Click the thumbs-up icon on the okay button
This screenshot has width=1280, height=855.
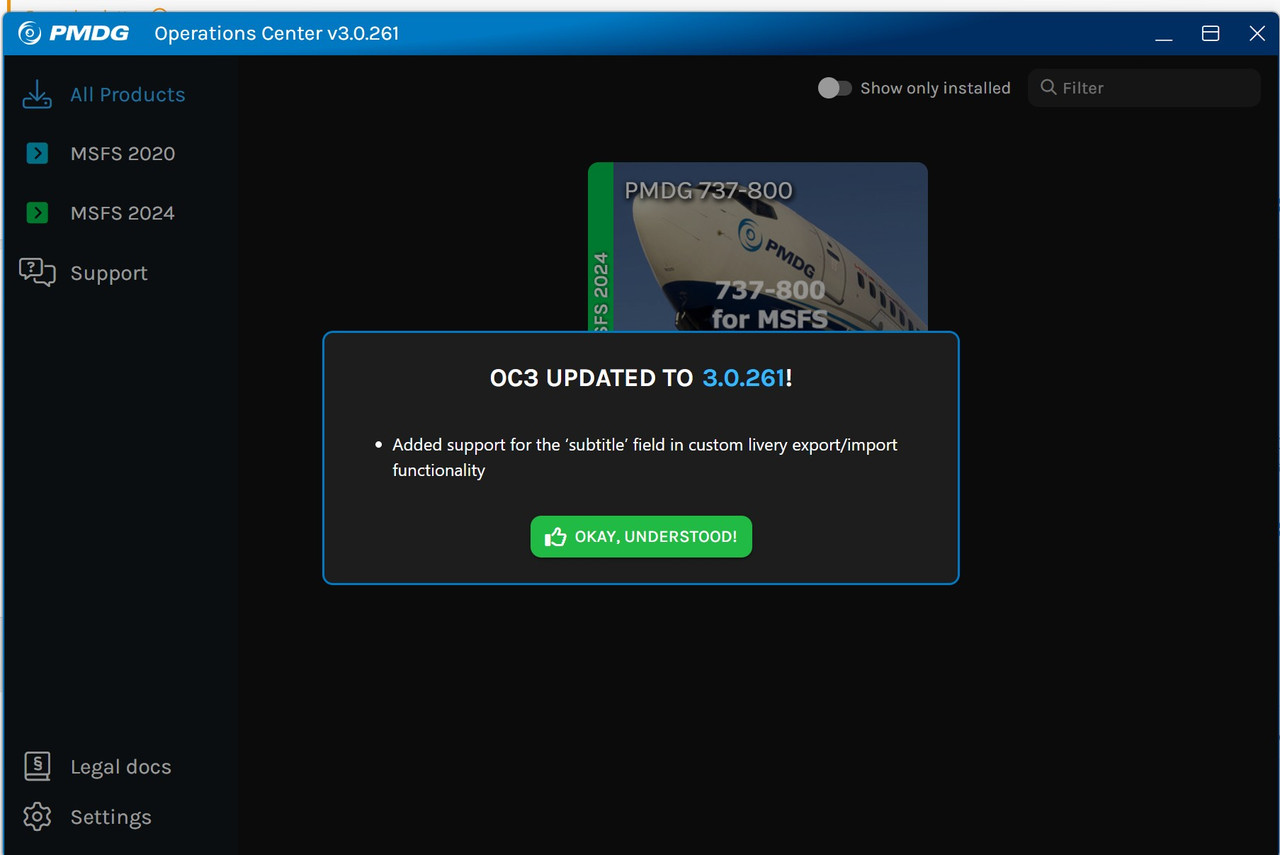(x=555, y=537)
